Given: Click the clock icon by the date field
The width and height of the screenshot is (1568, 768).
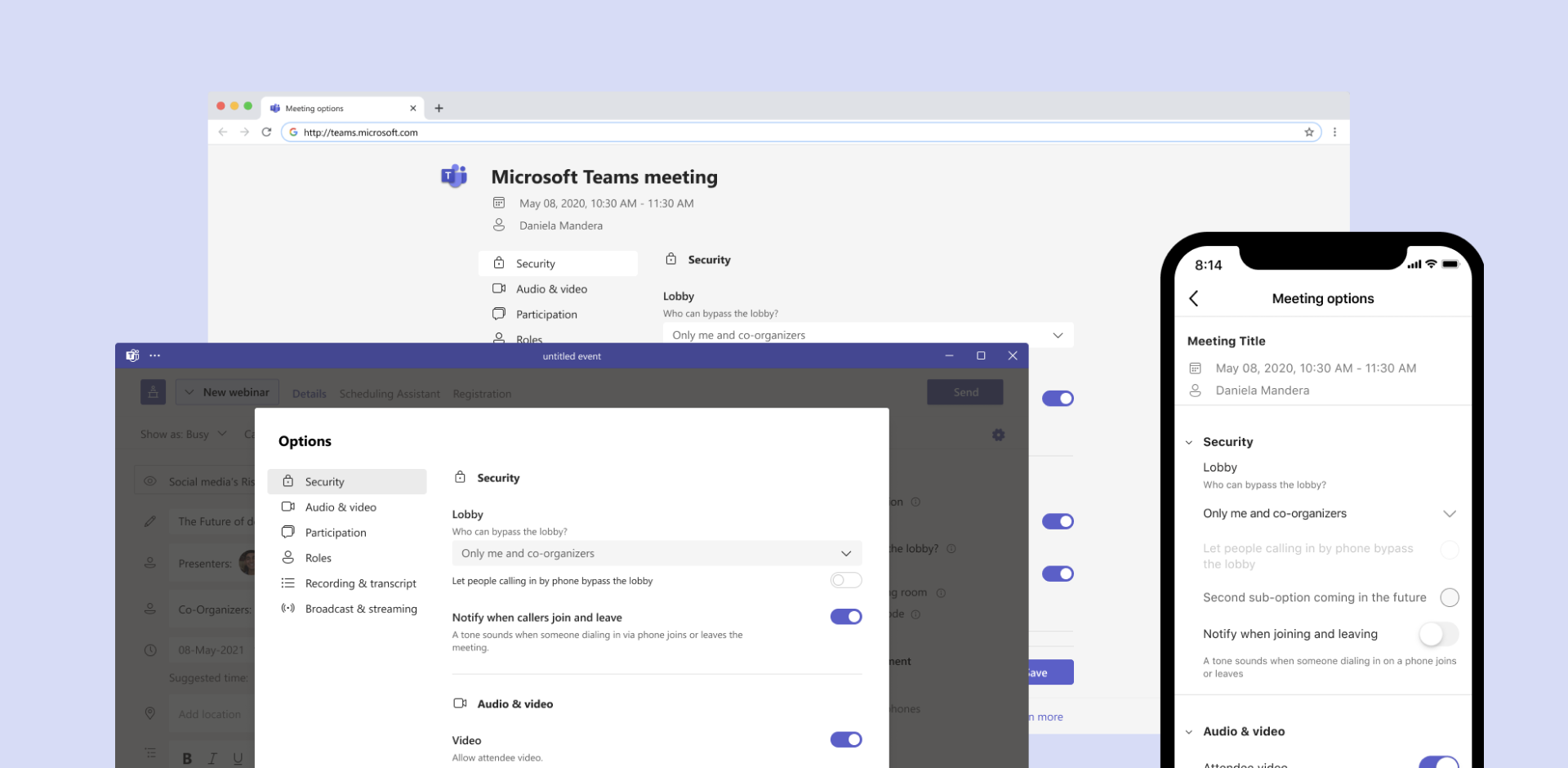Looking at the screenshot, I should (150, 650).
